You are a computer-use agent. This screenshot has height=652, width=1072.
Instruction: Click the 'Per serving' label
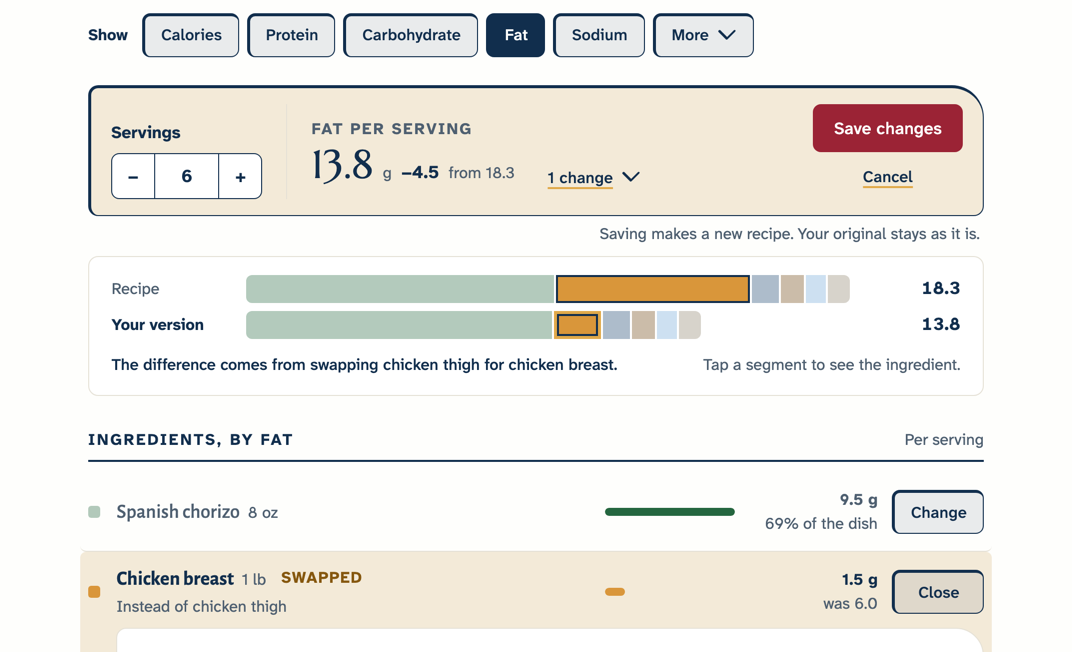point(943,439)
